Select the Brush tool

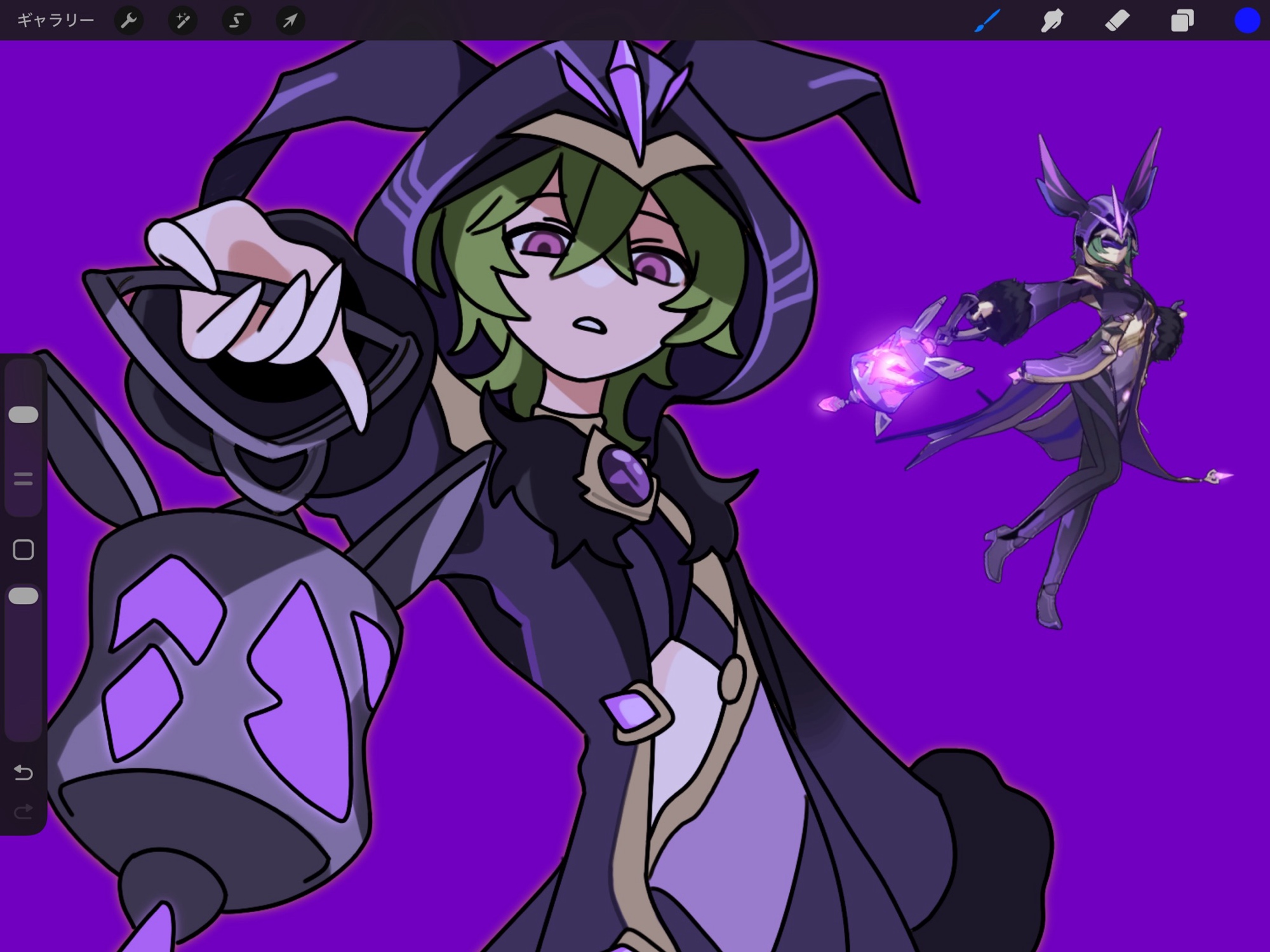tap(988, 21)
